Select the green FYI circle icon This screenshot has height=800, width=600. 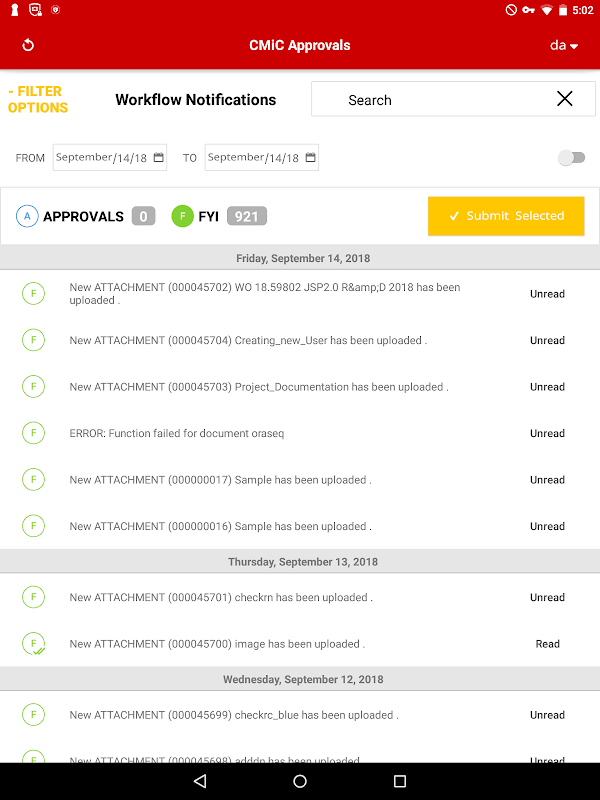pyautogui.click(x=182, y=216)
